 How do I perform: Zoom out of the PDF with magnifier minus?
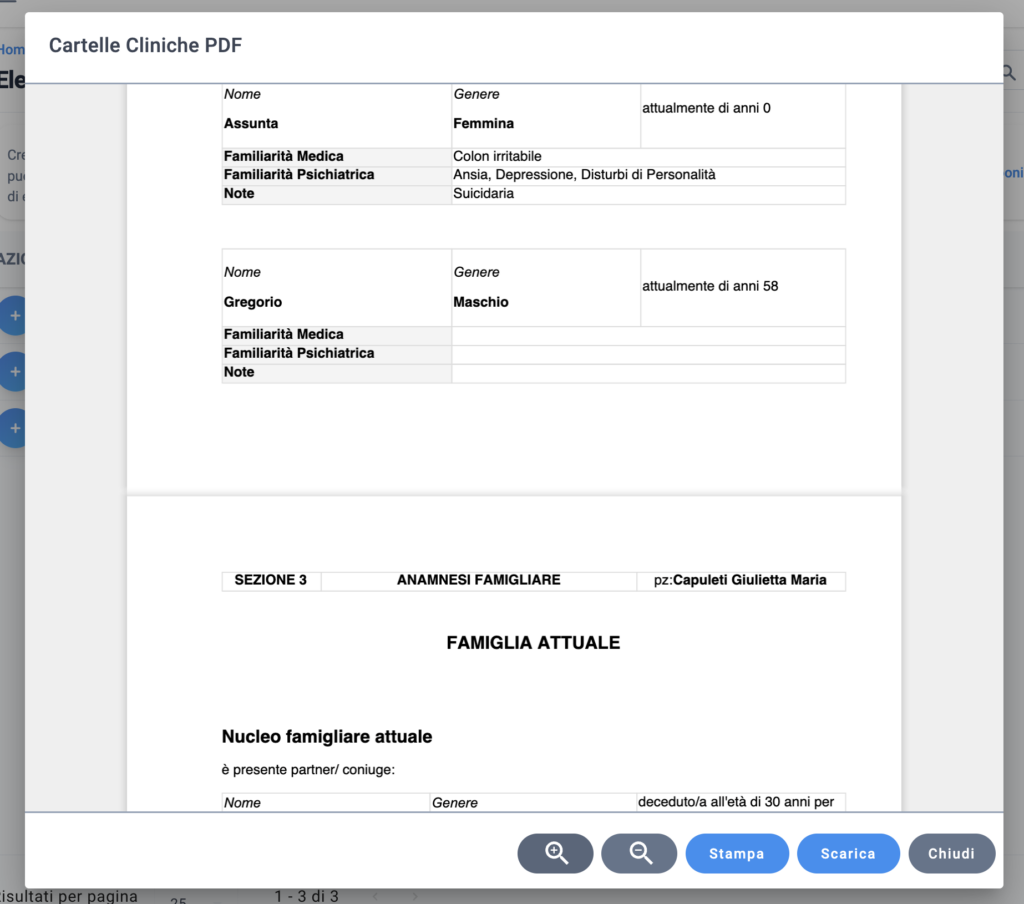pyautogui.click(x=639, y=853)
